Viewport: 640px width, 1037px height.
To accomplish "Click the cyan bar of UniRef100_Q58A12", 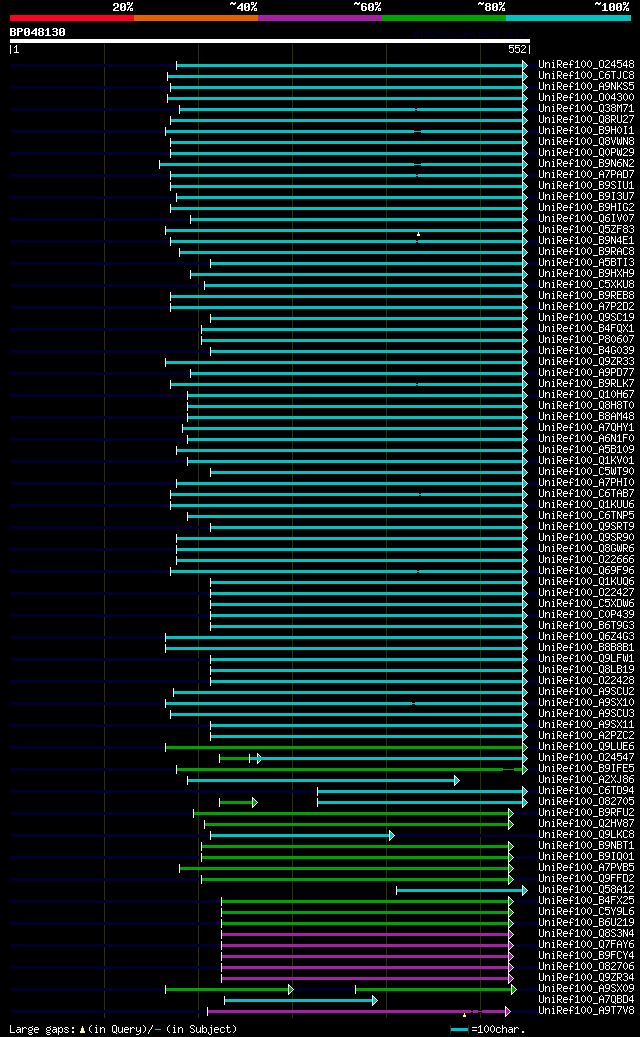I will pyautogui.click(x=460, y=890).
